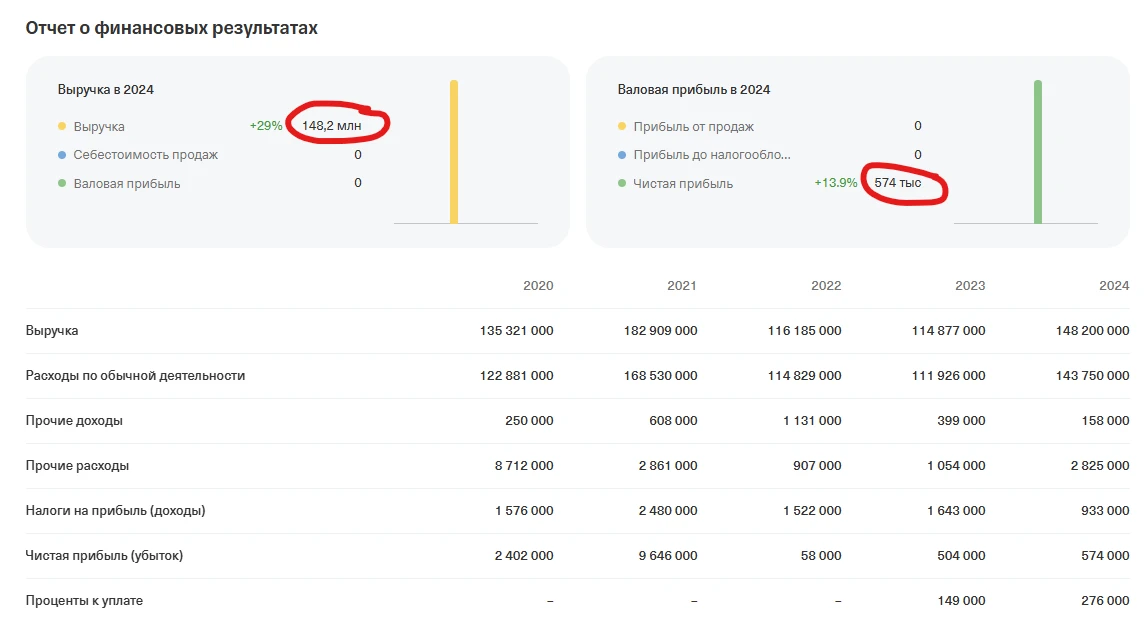
Task: Click the Прочие доходы row label
Action: click(74, 421)
